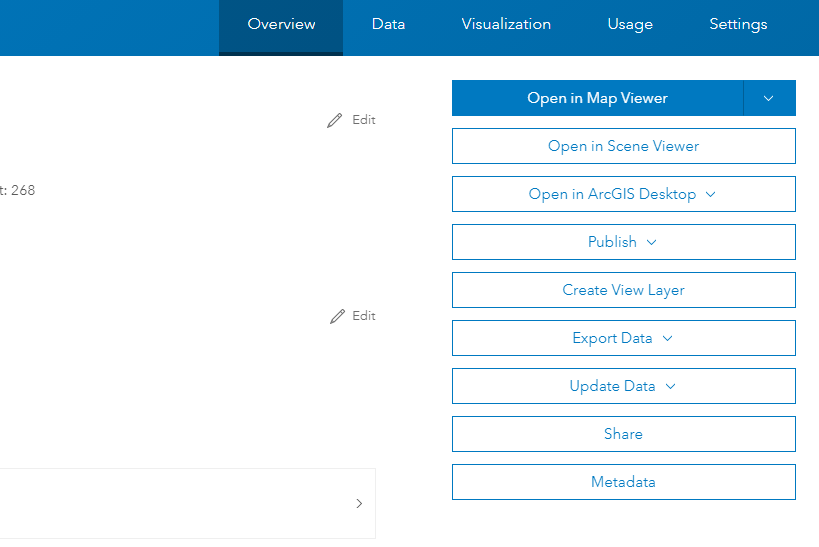Click the right chevron in the bottom card
819x547 pixels.
pyautogui.click(x=359, y=504)
